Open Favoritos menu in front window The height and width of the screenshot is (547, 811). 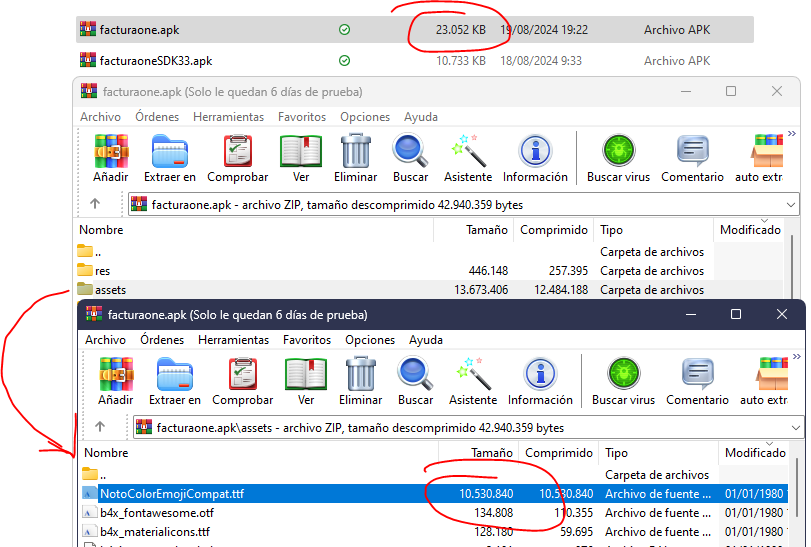[307, 340]
